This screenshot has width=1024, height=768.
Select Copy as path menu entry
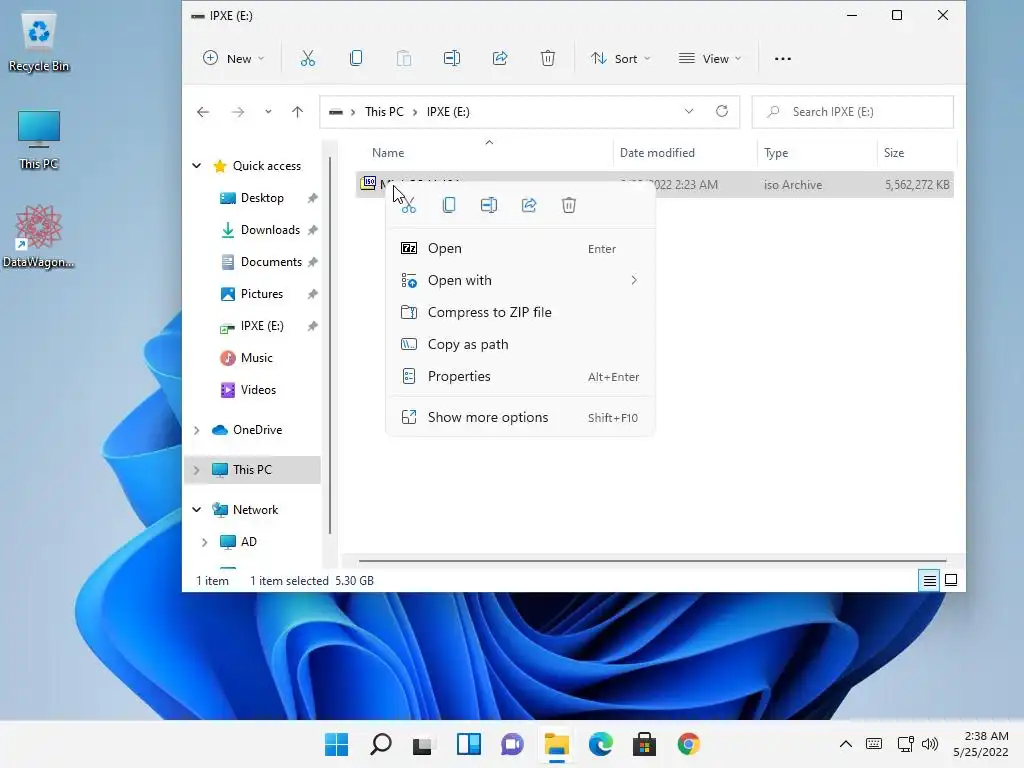(x=520, y=344)
